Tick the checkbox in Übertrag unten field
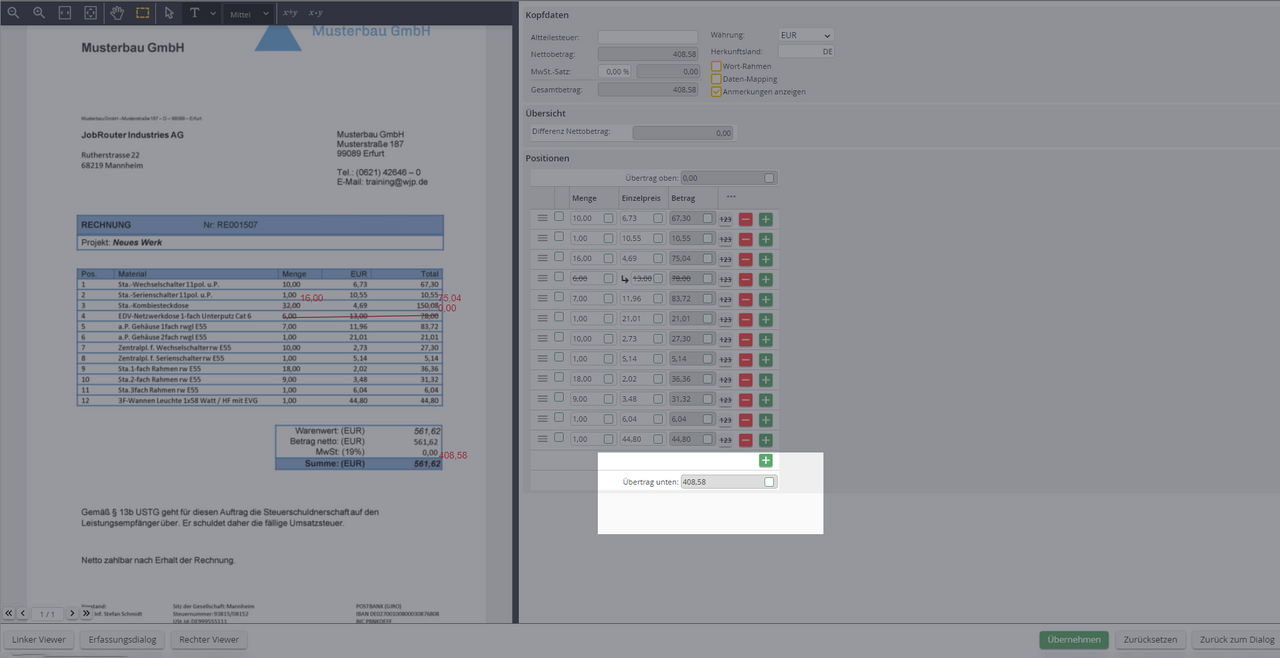 click(x=768, y=482)
